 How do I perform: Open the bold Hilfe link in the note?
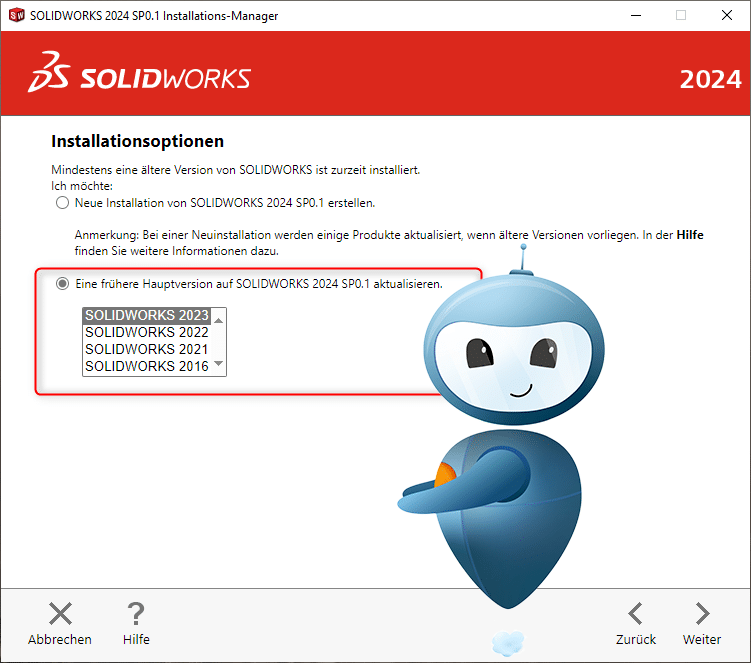pyautogui.click(x=690, y=235)
